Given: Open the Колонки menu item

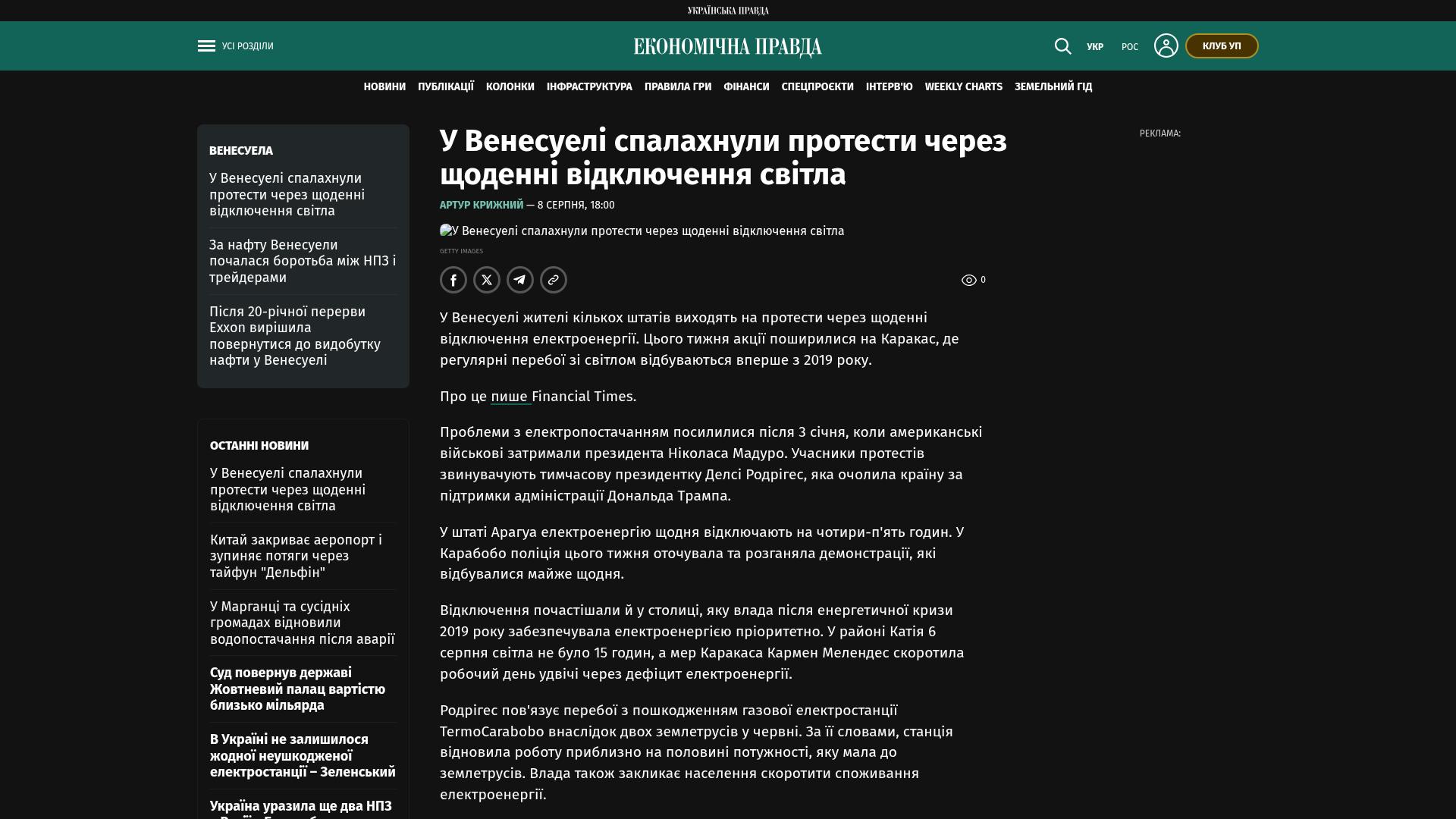Looking at the screenshot, I should coord(510,87).
